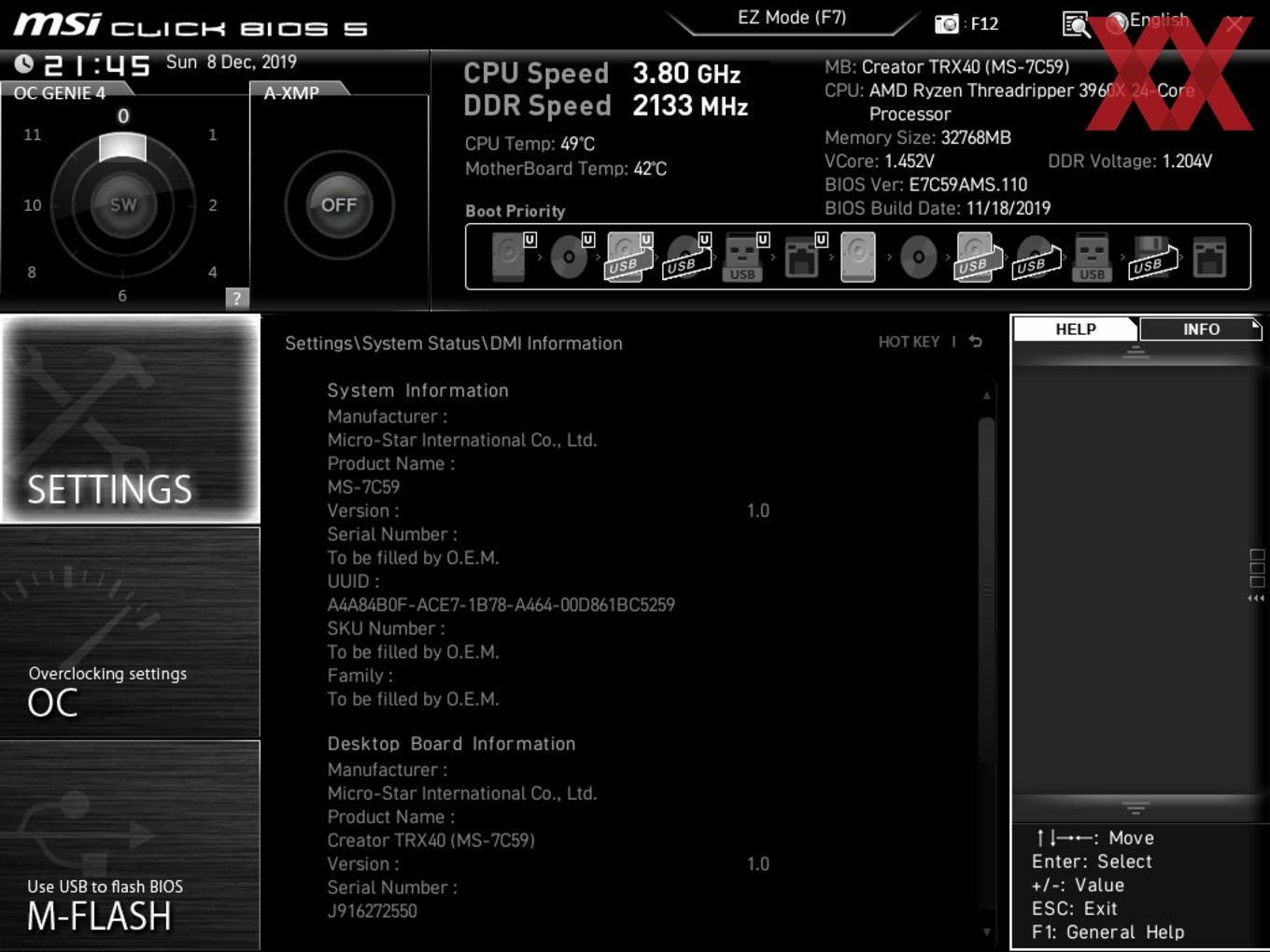The image size is (1270, 952).
Task: Select the UEFI USB key boot device
Action: (745, 257)
